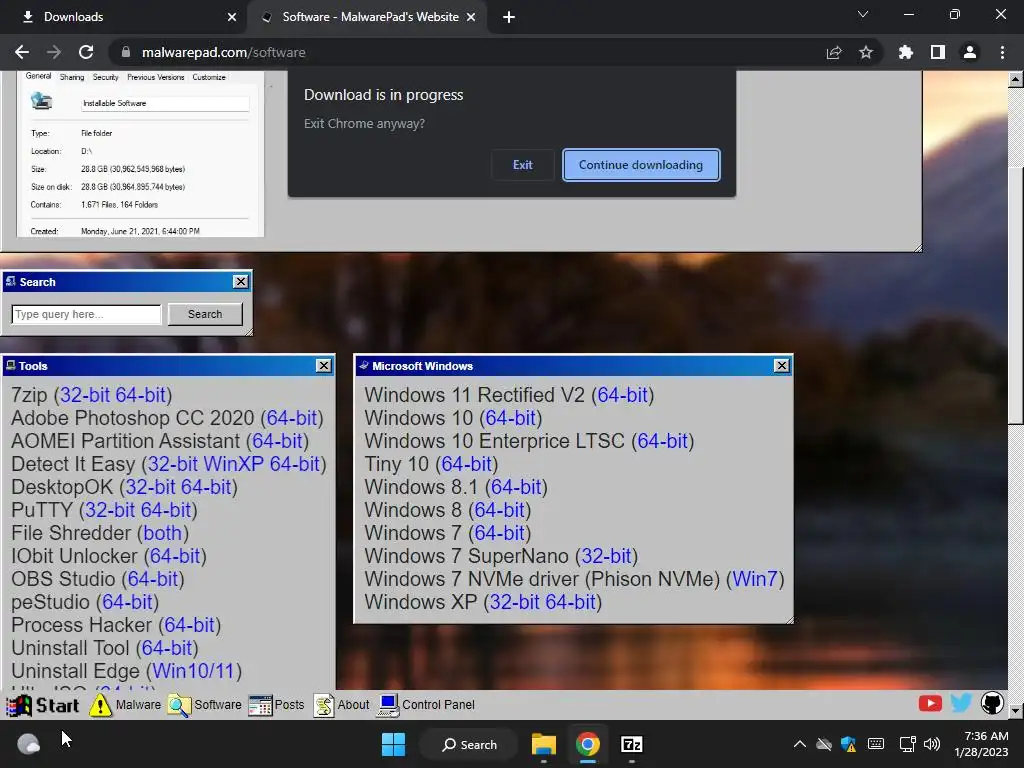The height and width of the screenshot is (768, 1024).
Task: Close the Microsoft Windows panel
Action: pos(781,366)
